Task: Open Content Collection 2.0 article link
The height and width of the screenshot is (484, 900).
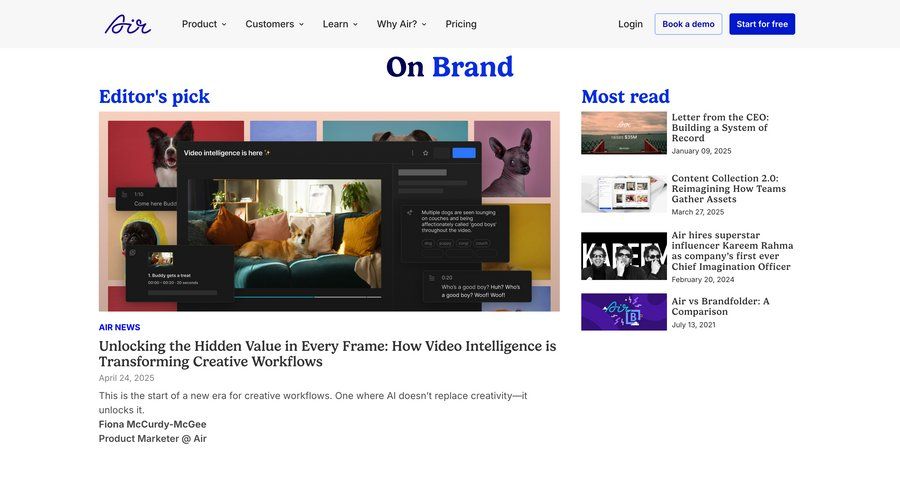Action: click(728, 189)
